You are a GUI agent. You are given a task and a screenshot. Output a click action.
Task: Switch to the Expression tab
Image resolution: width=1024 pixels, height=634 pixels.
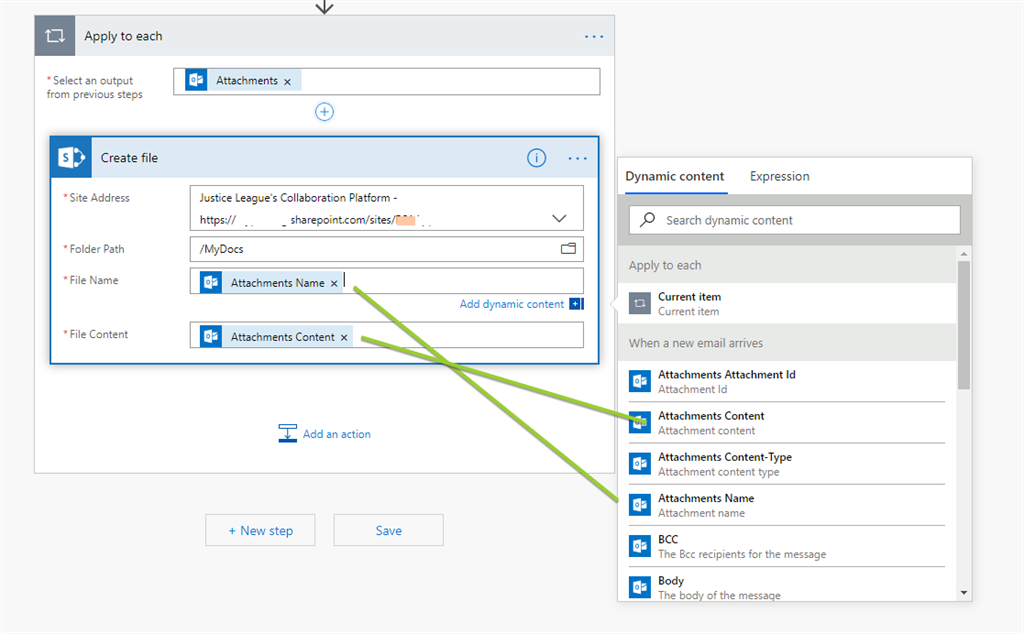[x=779, y=176]
